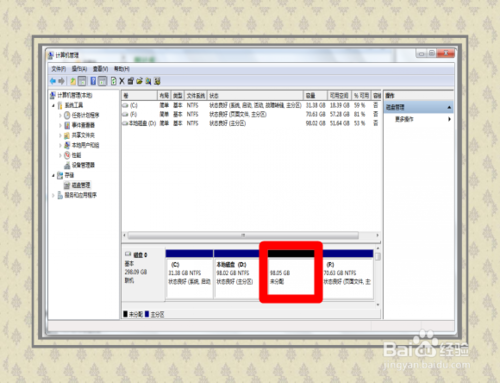The width and height of the screenshot is (500, 383).
Task: Click 更多操作 in the actions pane
Action: click(404, 119)
